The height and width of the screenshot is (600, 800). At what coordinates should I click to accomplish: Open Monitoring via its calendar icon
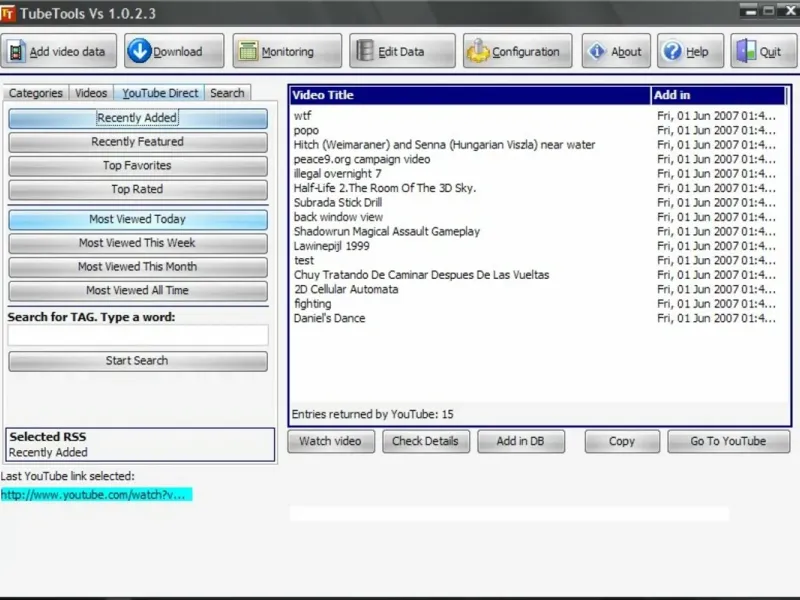(248, 52)
